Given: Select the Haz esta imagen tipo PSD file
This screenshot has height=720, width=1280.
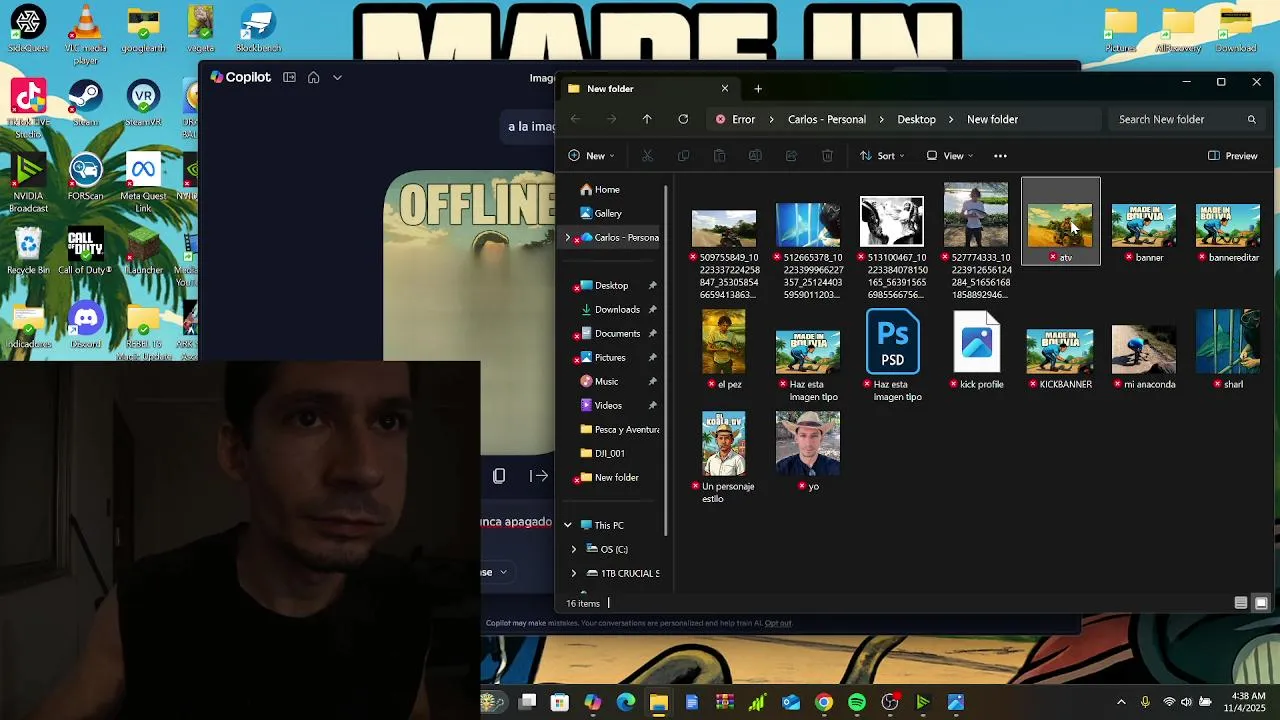Looking at the screenshot, I should pyautogui.click(x=893, y=356).
